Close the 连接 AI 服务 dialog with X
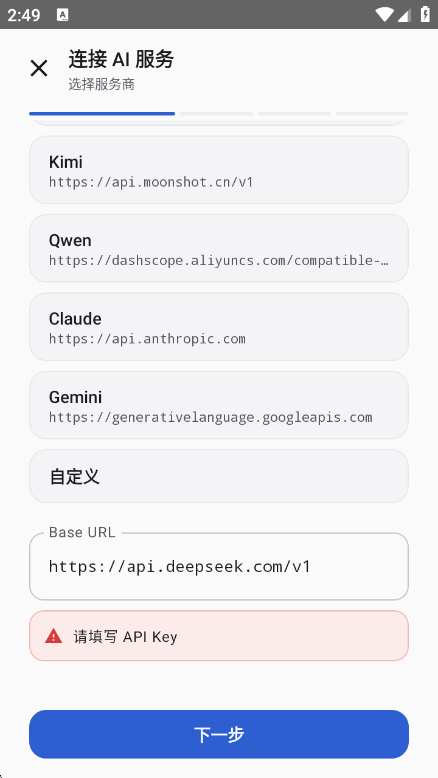 [39, 68]
